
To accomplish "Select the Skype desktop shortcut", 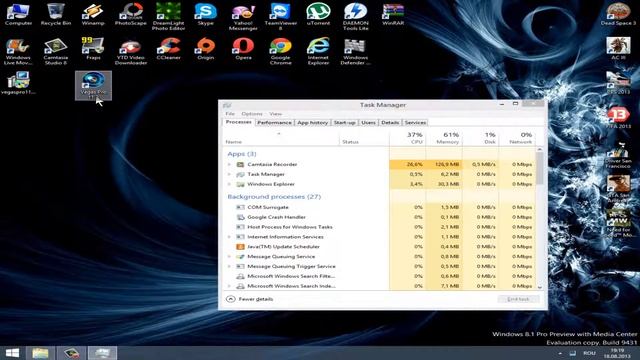I will click(x=206, y=14).
